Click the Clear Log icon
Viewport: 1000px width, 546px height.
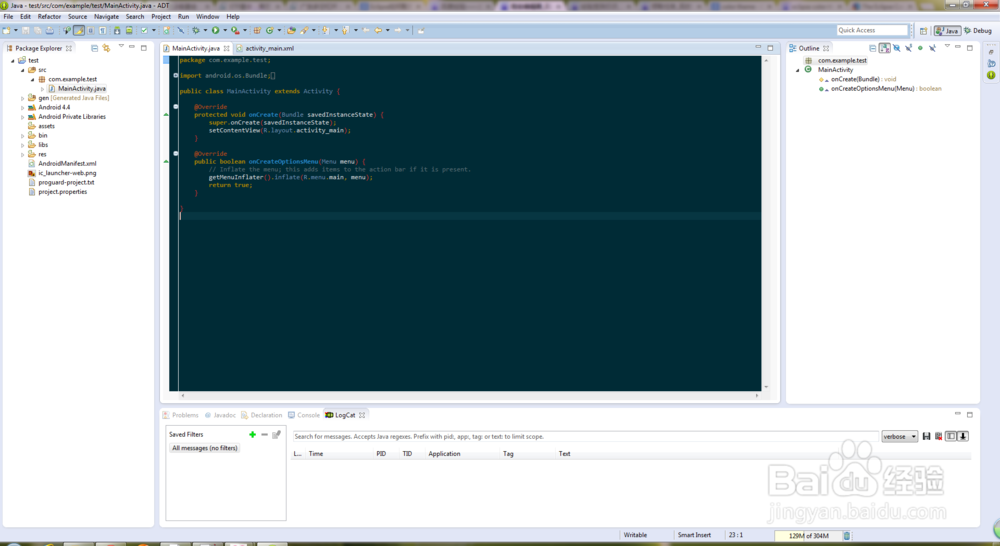coord(938,437)
